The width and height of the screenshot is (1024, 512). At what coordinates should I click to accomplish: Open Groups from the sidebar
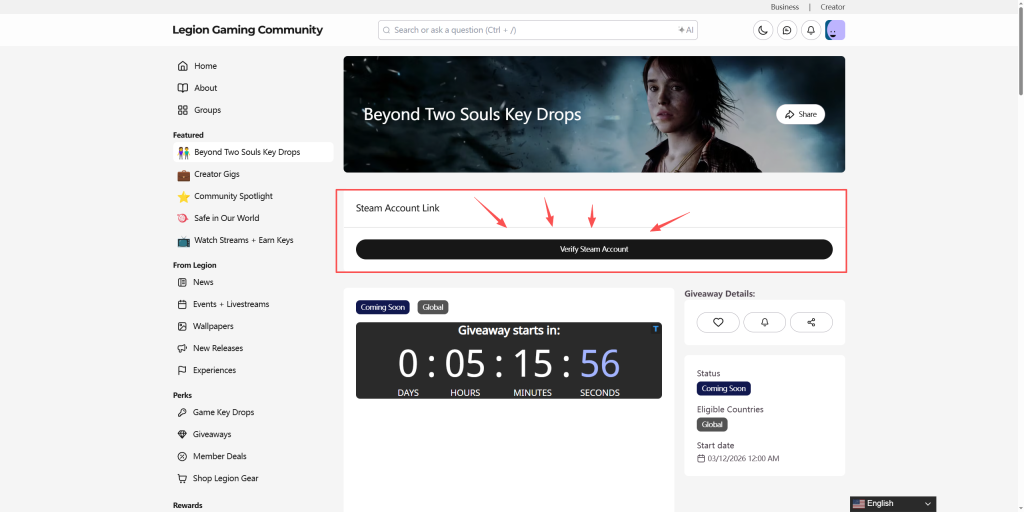click(207, 110)
